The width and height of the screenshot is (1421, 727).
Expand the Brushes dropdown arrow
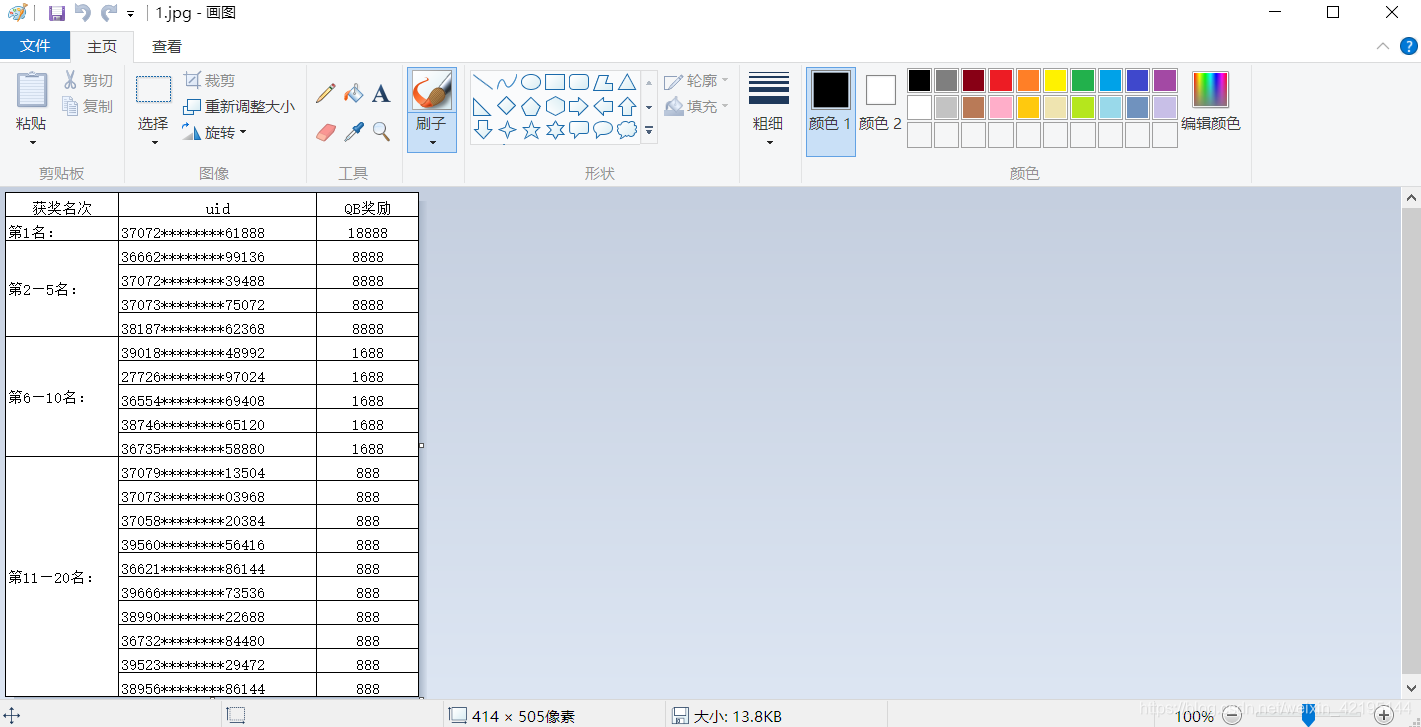[x=432, y=142]
